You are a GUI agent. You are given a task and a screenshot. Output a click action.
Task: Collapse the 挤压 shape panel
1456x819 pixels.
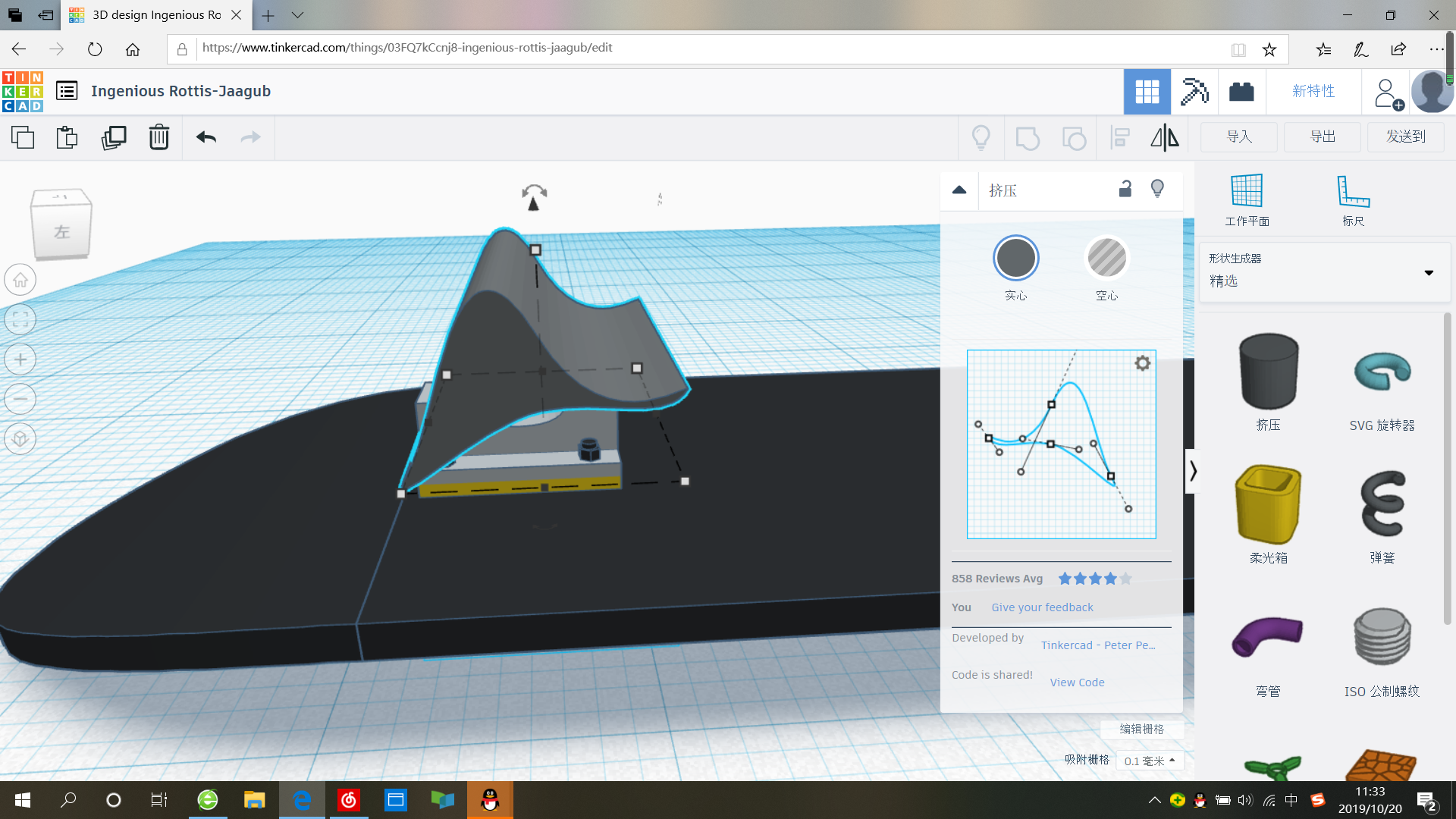pyautogui.click(x=959, y=190)
